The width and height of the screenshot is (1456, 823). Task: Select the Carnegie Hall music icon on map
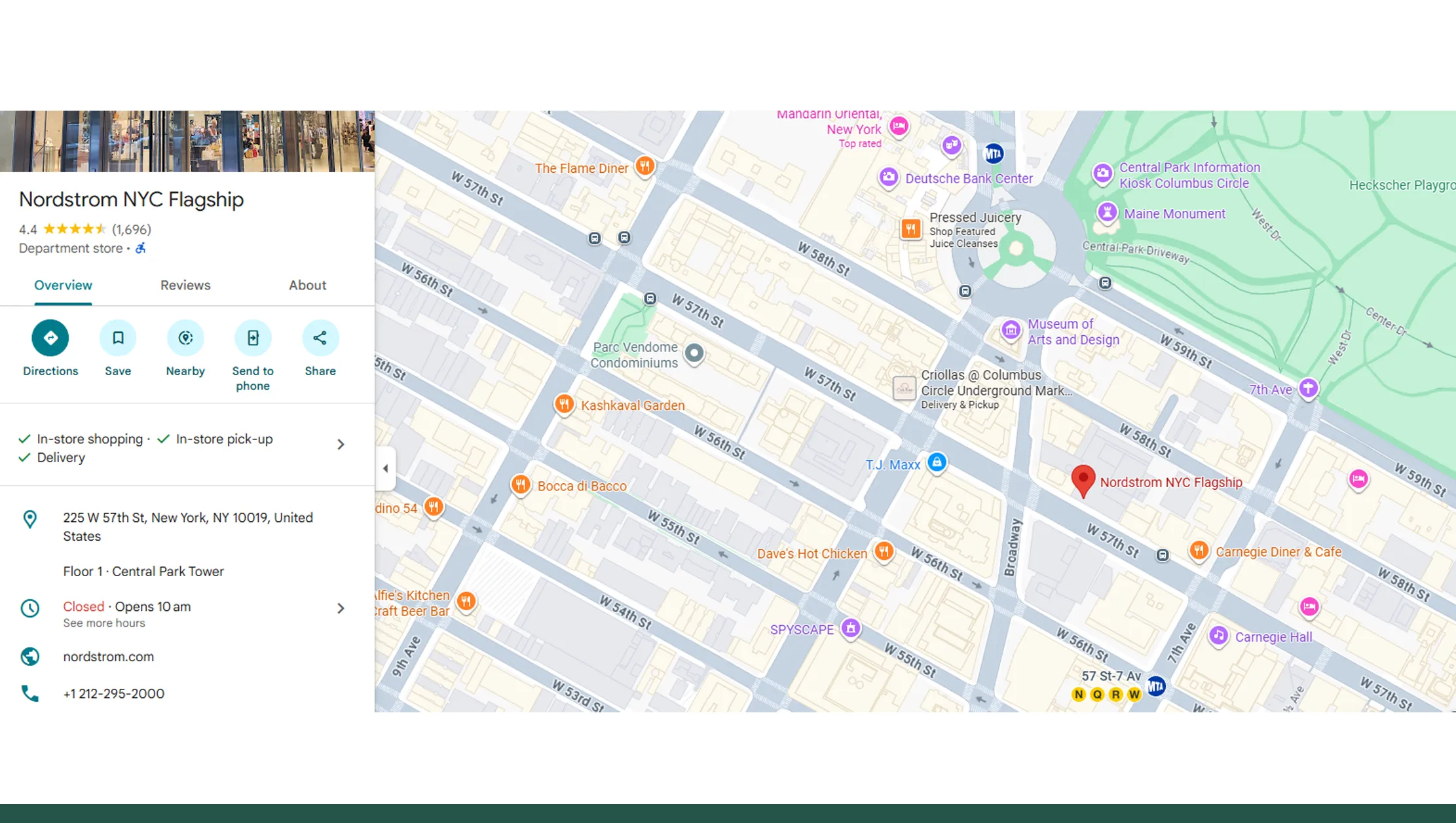pos(1217,636)
